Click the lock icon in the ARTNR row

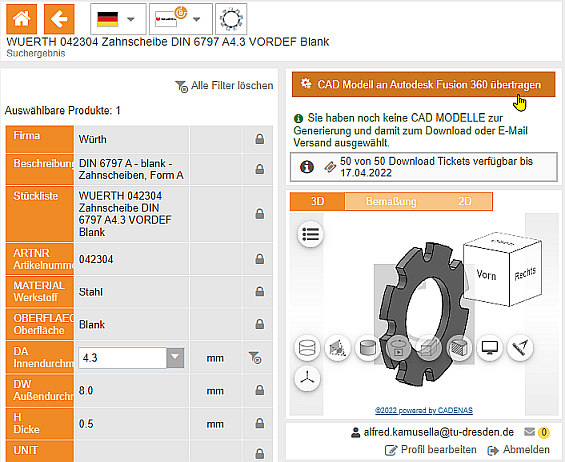(x=259, y=259)
